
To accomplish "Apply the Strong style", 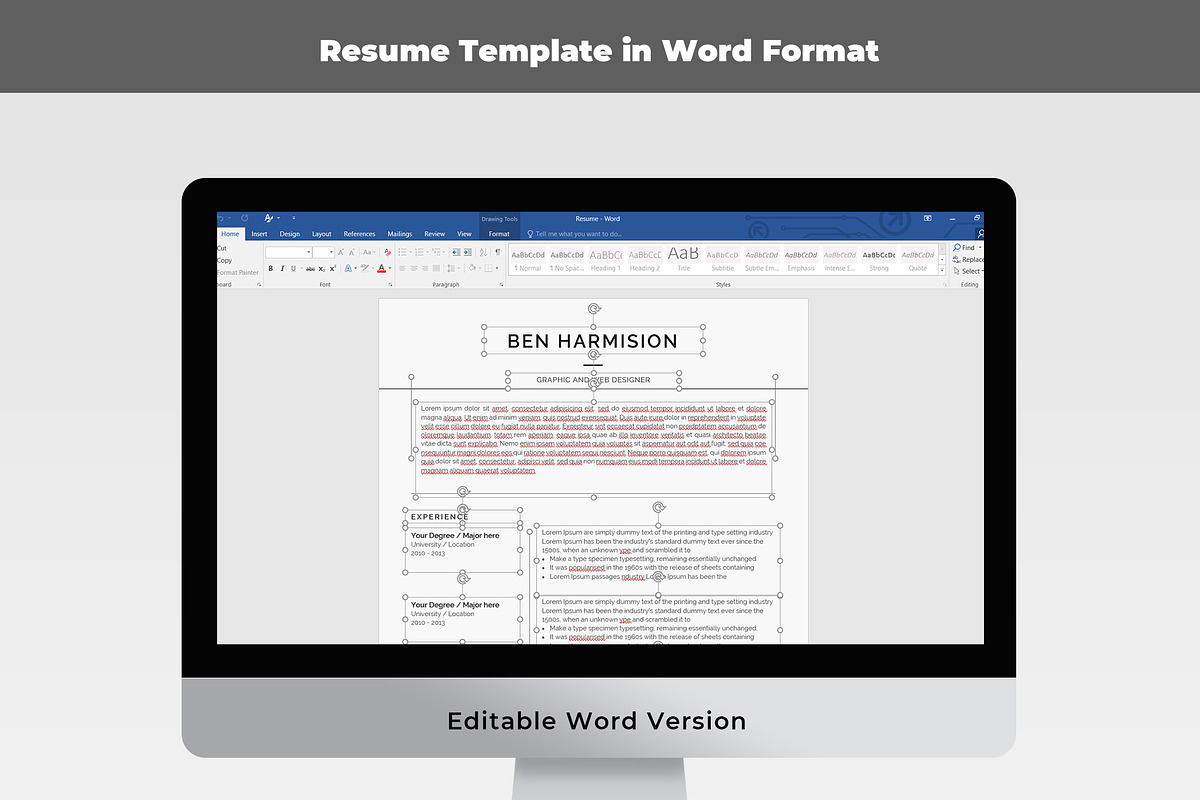I will [x=879, y=260].
